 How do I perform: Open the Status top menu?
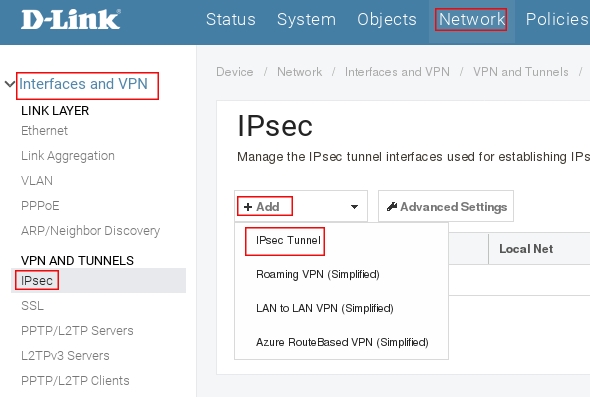coord(231,20)
